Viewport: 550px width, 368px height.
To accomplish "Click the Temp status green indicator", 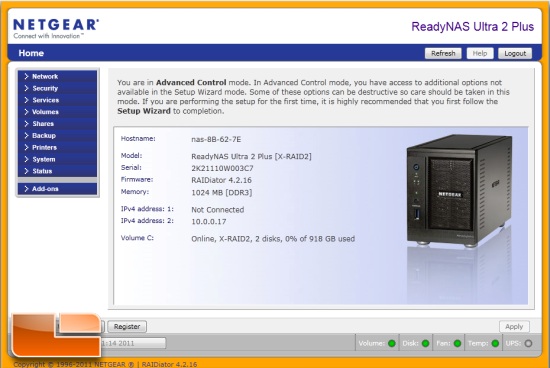I will [495, 343].
